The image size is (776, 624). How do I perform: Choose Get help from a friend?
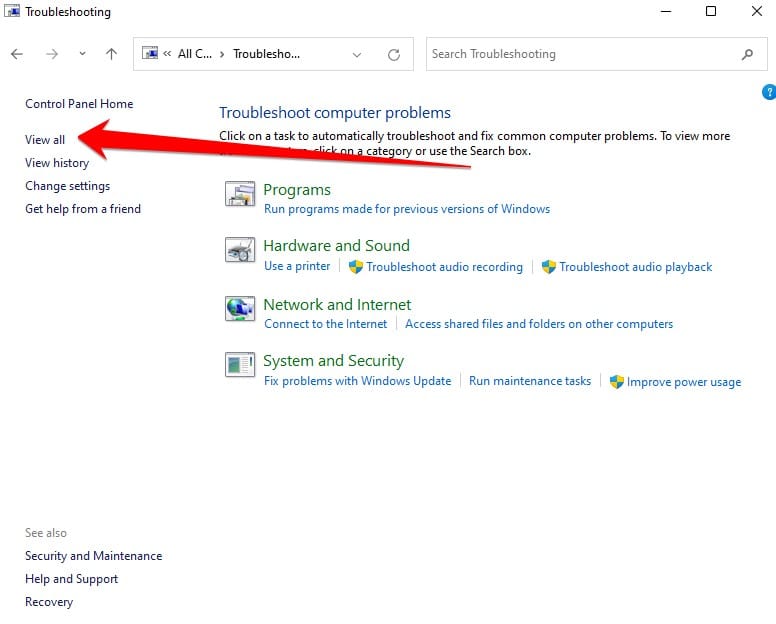83,209
